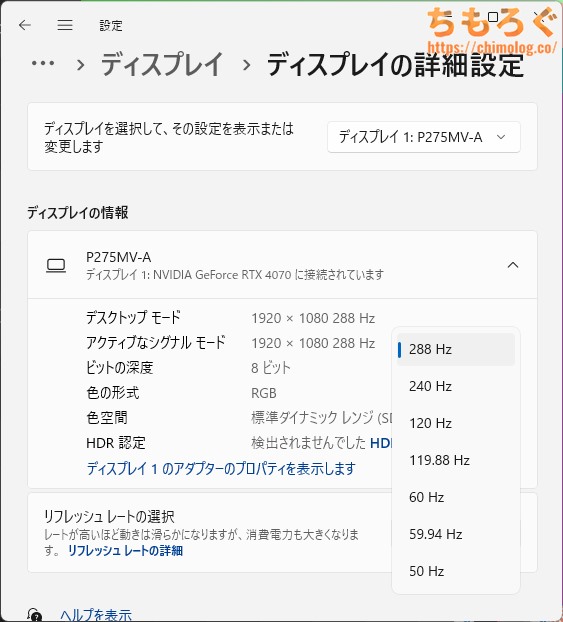Collapse the P275MV-A info section
Image resolution: width=563 pixels, height=622 pixels.
click(x=513, y=265)
